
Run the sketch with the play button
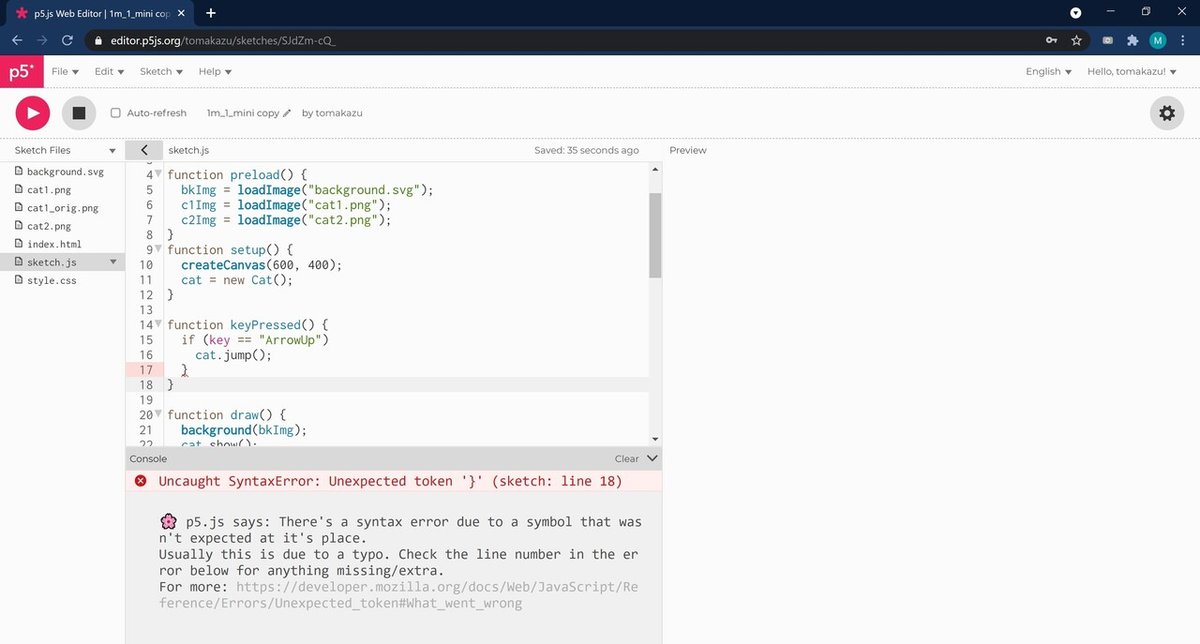(32, 113)
